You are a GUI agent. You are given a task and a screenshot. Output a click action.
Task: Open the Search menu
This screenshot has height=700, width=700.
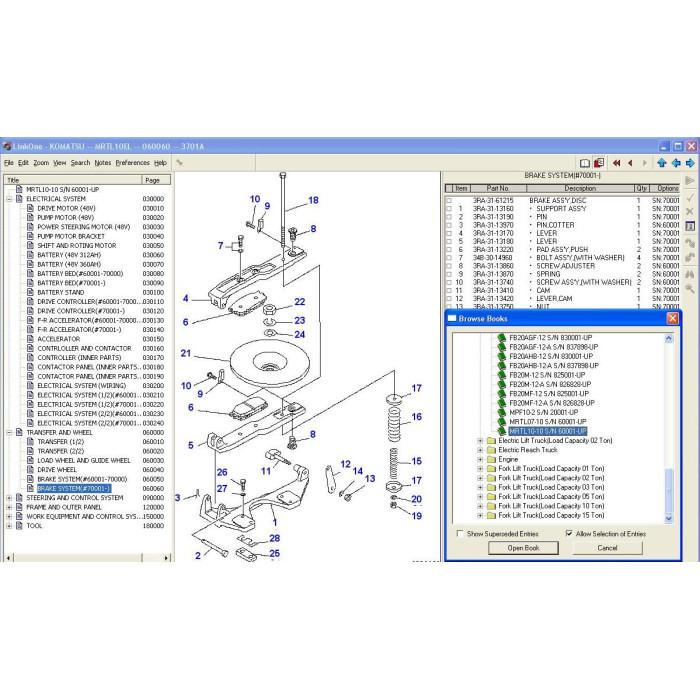80,163
